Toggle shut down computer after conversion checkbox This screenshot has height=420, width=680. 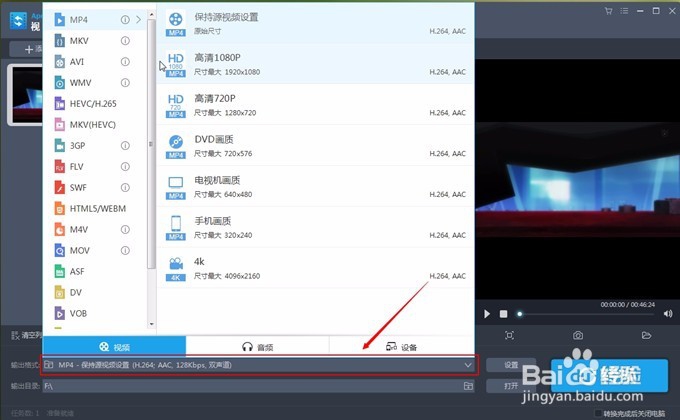click(598, 413)
